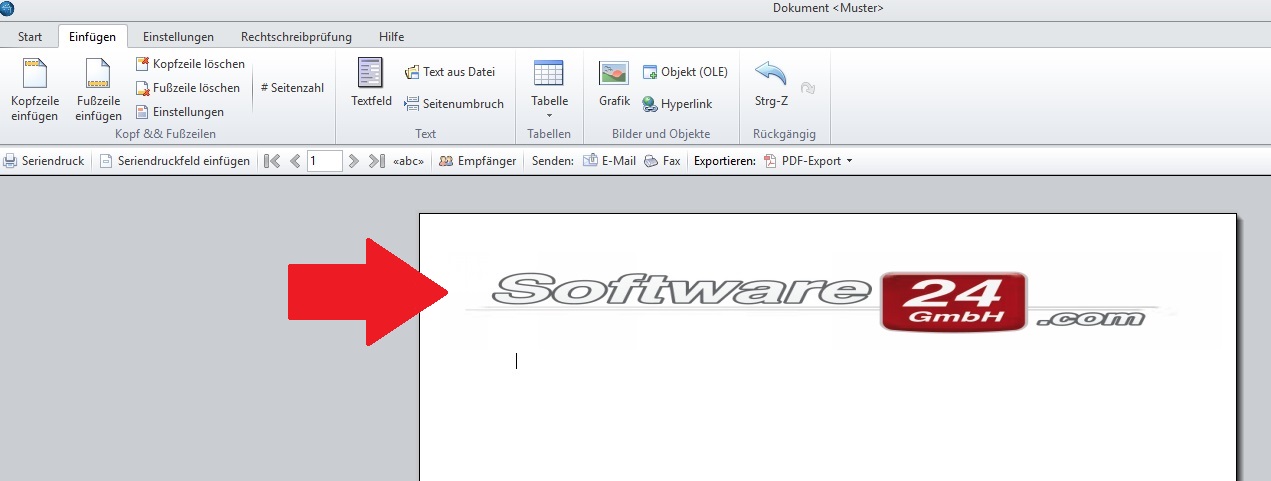The height and width of the screenshot is (481, 1271).
Task: Click Seriendruckfeld einfügen
Action: pyautogui.click(x=175, y=161)
